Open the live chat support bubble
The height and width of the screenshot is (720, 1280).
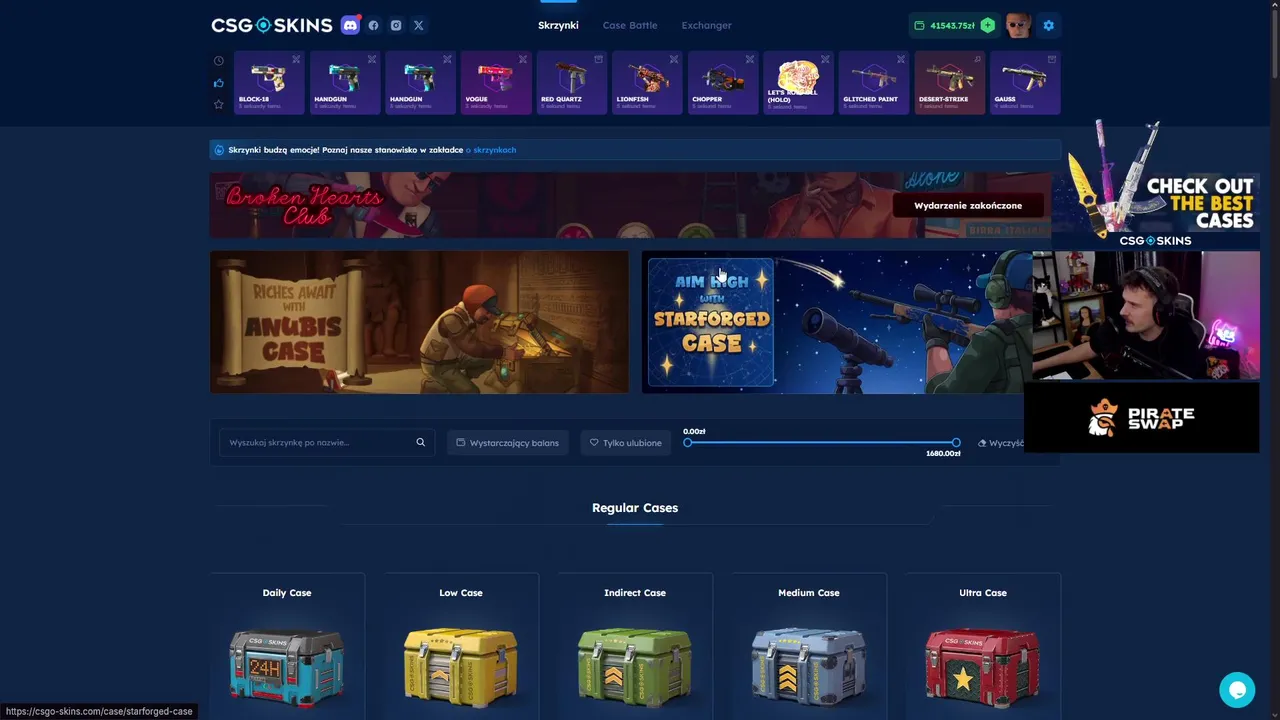point(1237,690)
